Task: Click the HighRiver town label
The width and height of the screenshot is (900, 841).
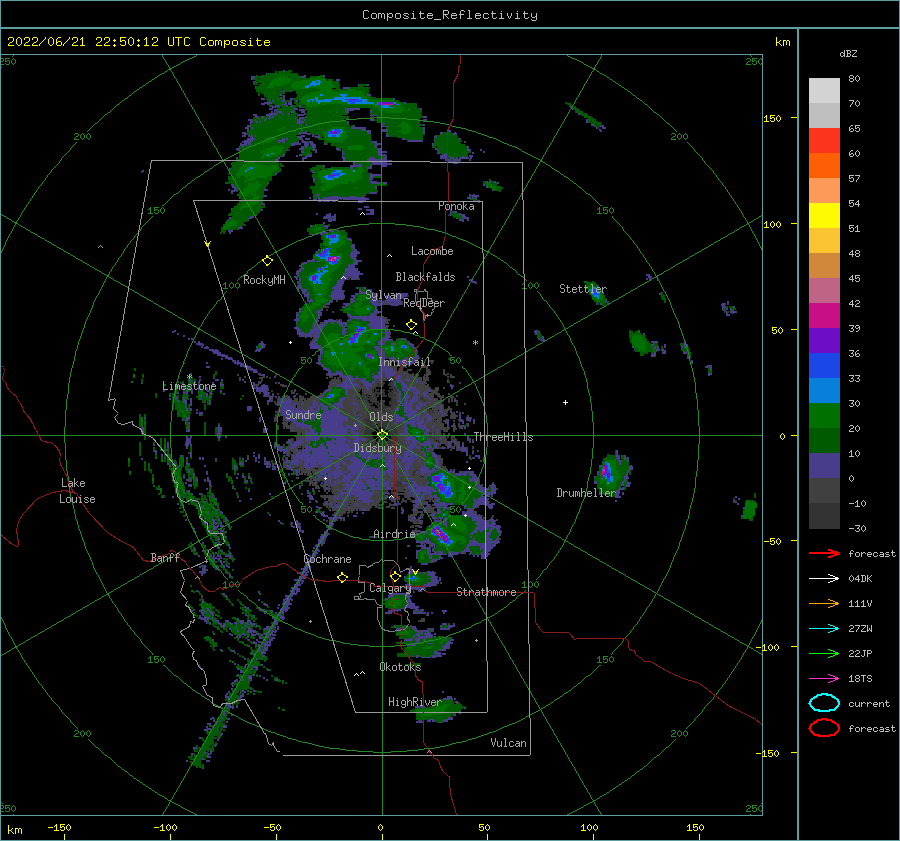Action: 414,702
